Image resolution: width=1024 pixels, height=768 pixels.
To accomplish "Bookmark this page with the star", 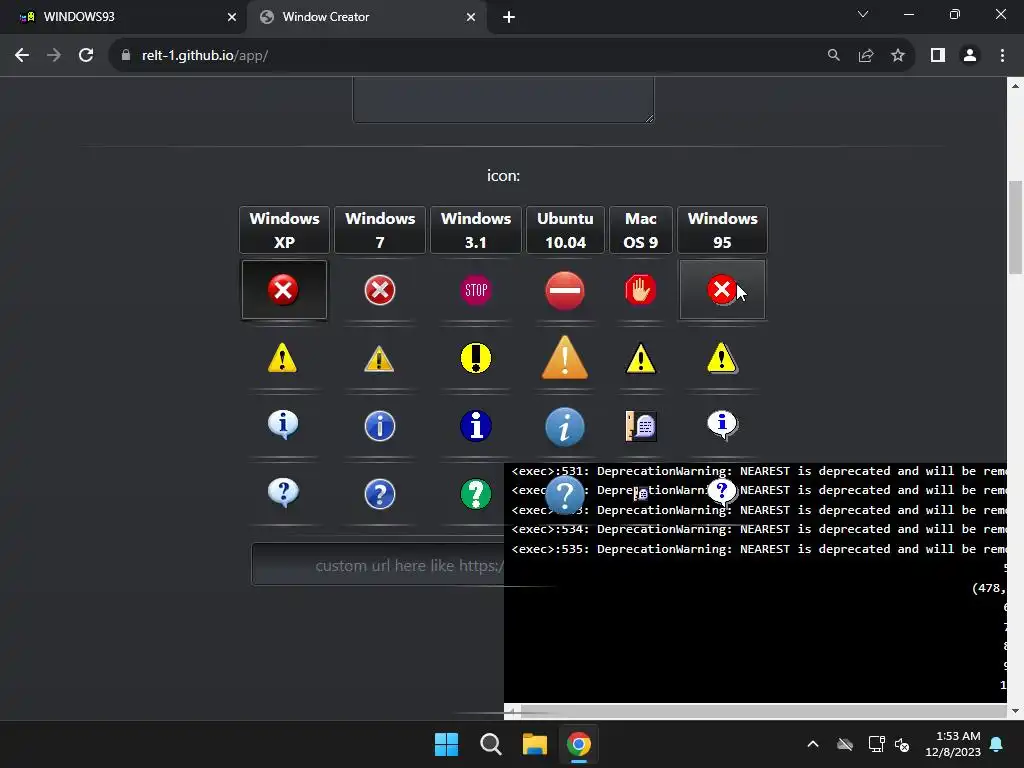I will pos(898,56).
